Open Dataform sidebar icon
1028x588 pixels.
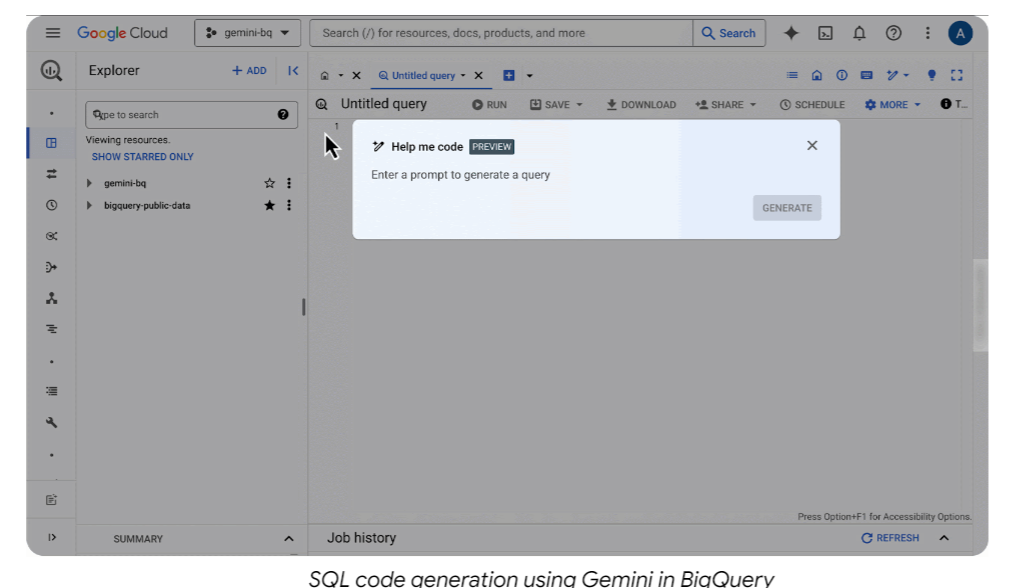[x=51, y=267]
